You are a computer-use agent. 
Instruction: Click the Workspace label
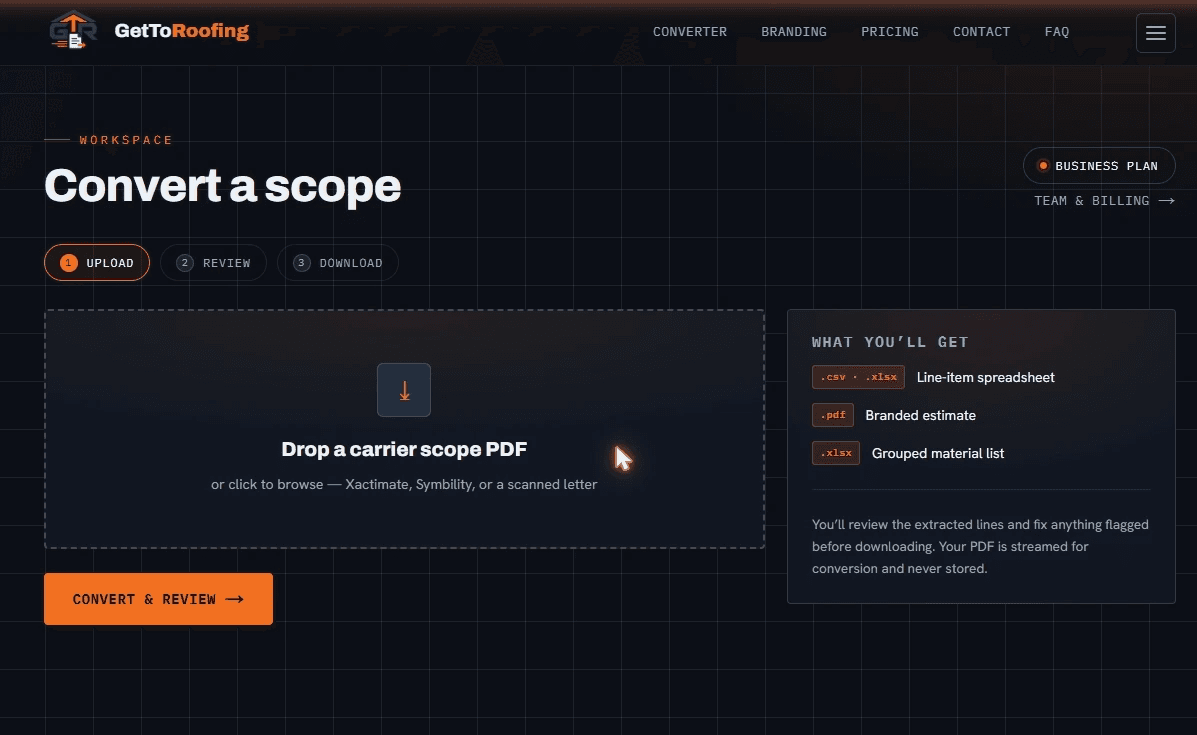(126, 140)
